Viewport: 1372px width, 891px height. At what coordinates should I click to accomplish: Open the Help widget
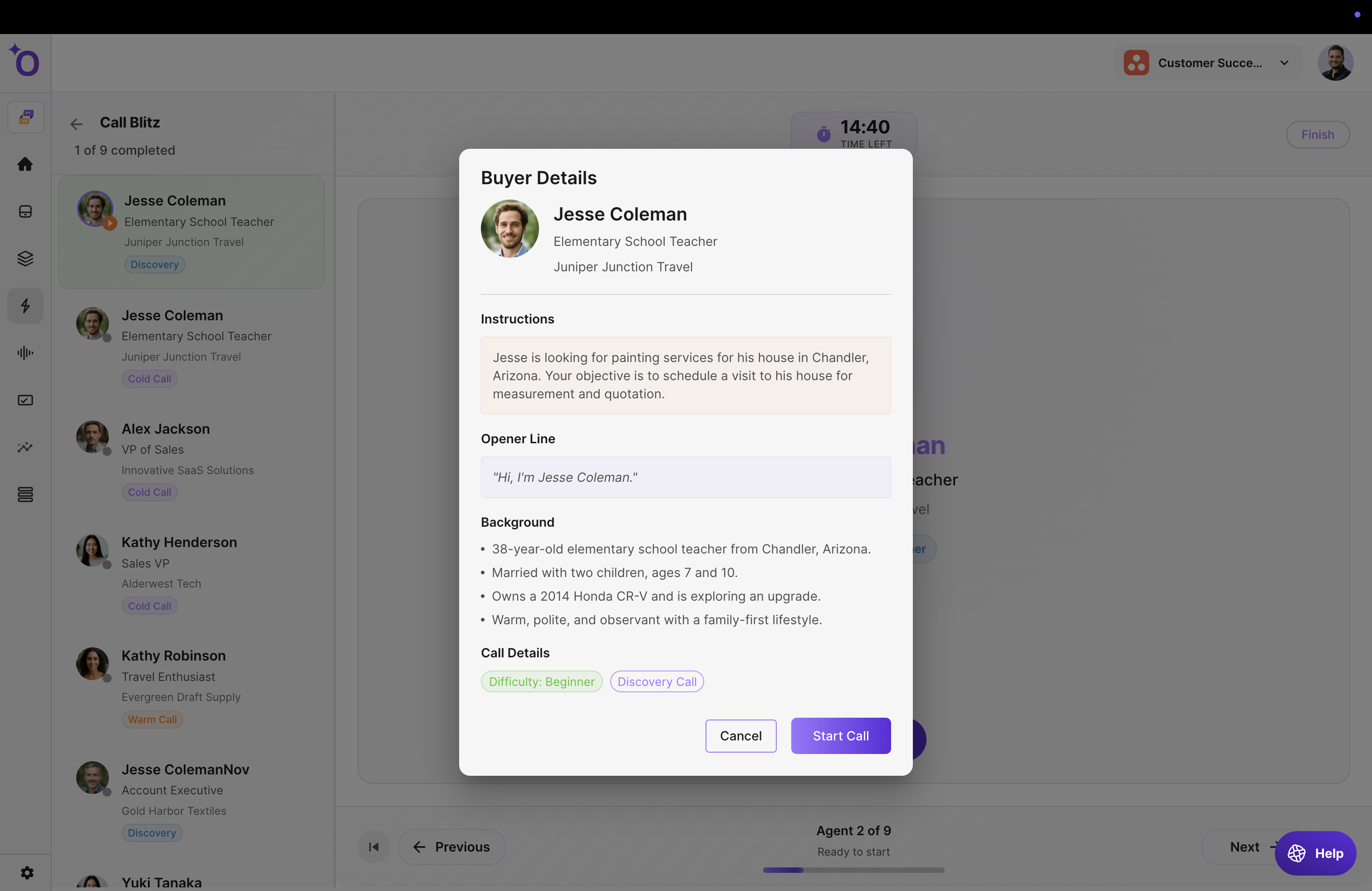(x=1315, y=853)
